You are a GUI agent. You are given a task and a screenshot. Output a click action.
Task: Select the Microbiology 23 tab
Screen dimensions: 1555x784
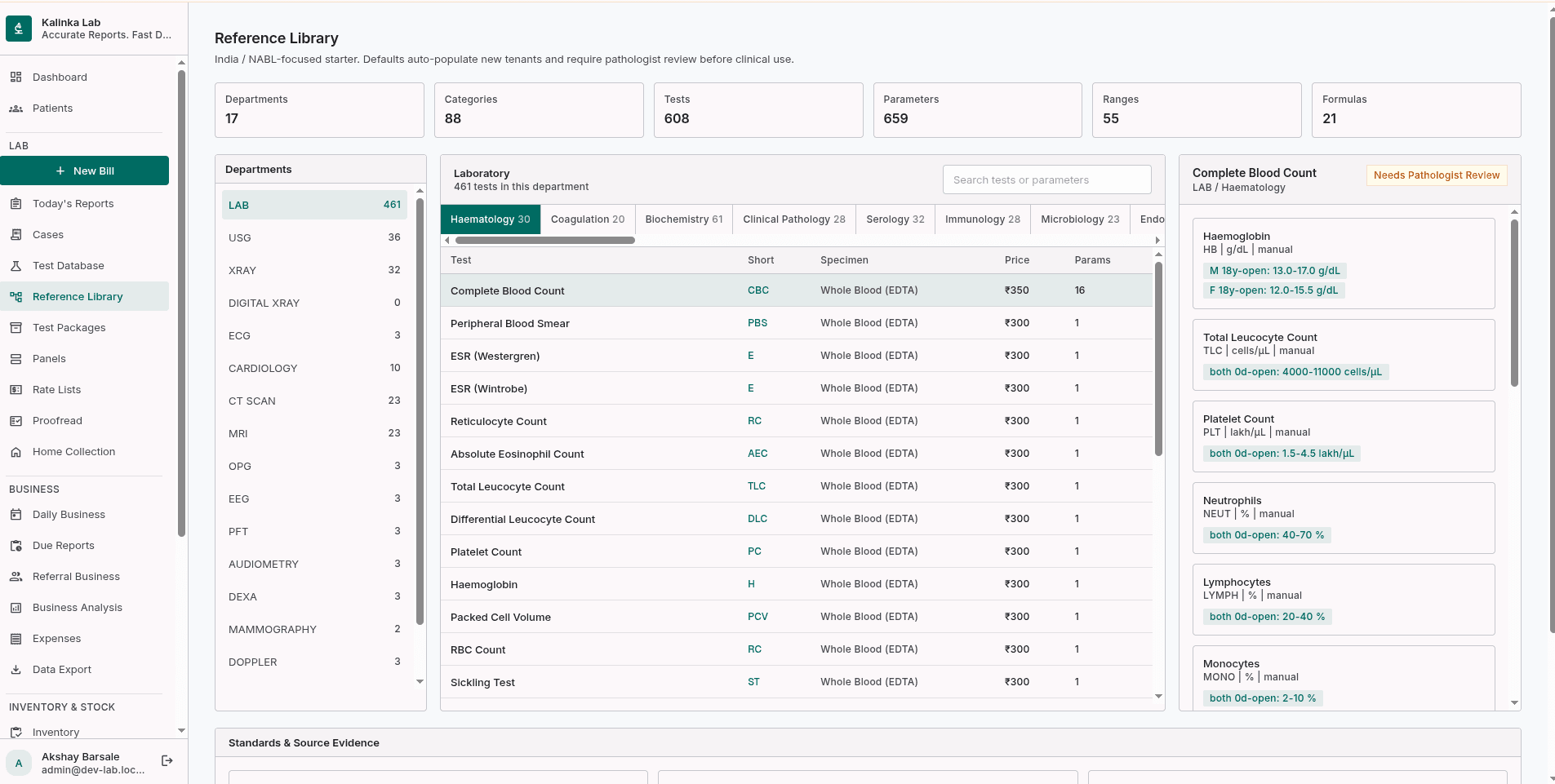point(1080,219)
